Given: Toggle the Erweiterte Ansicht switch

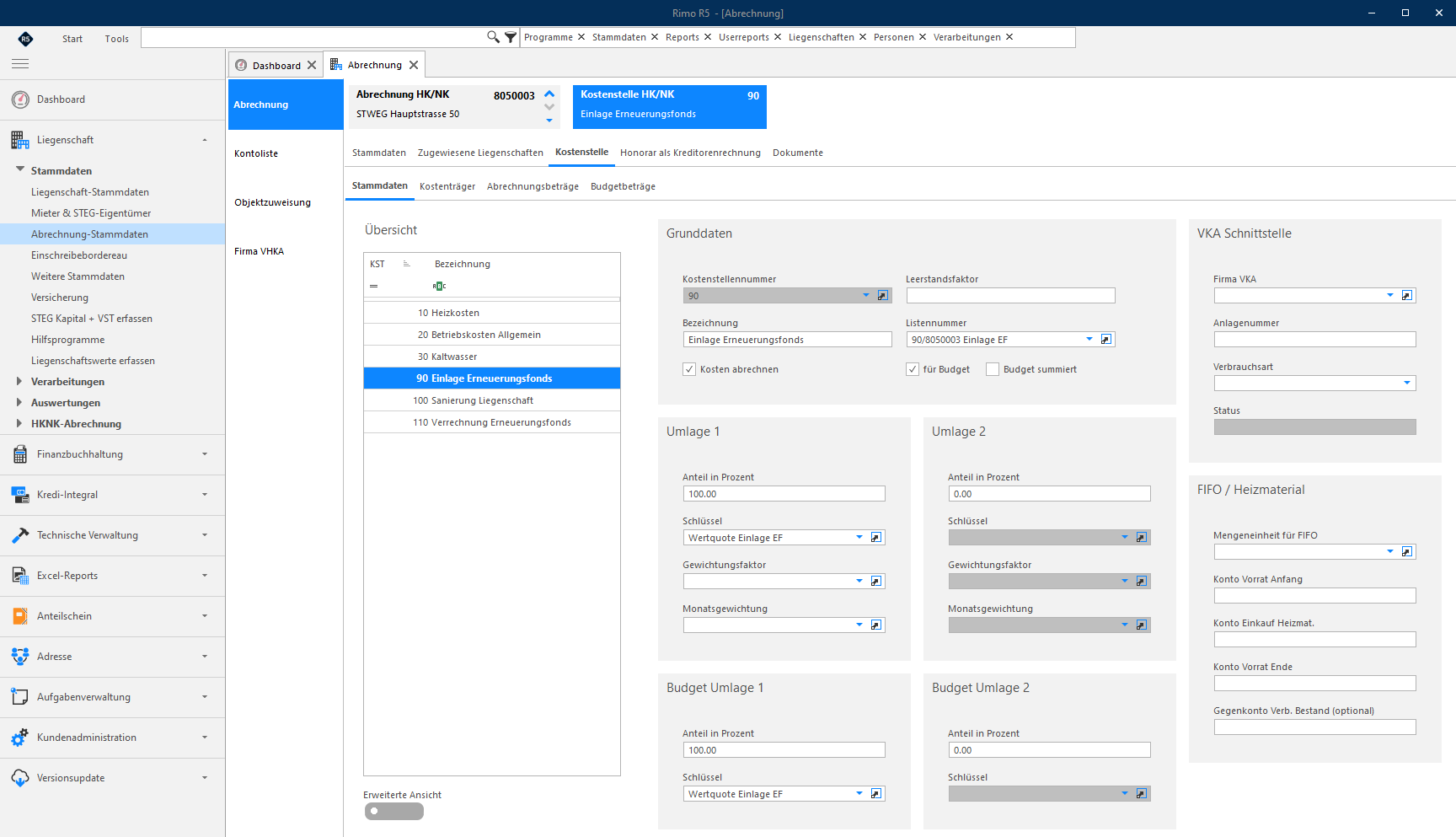Looking at the screenshot, I should tap(393, 812).
